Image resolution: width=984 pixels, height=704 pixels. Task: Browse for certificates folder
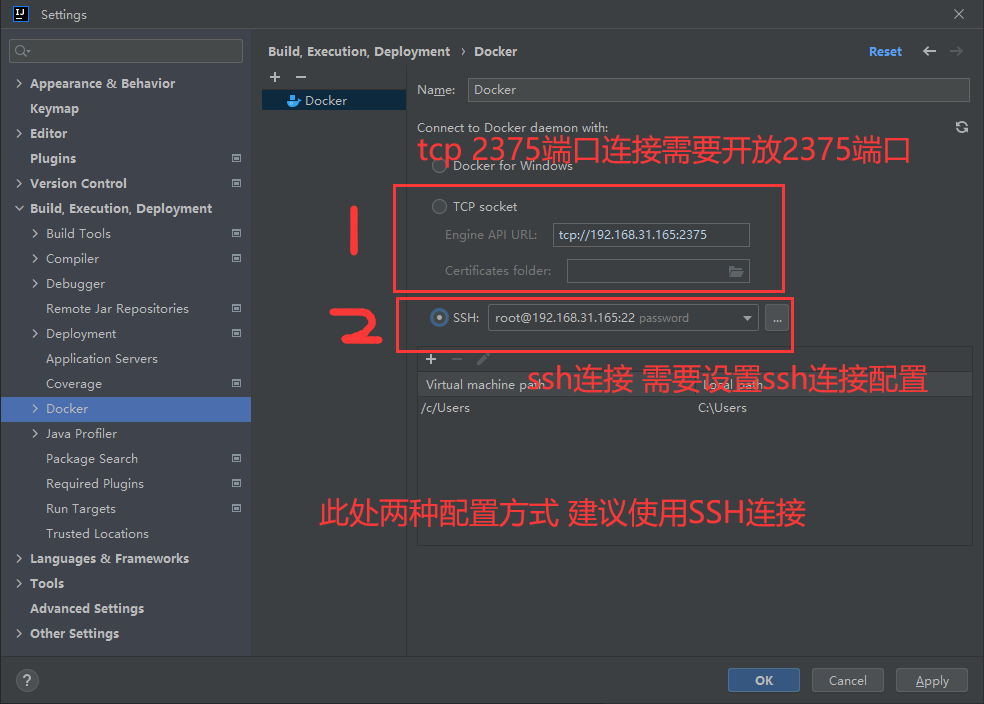(735, 271)
